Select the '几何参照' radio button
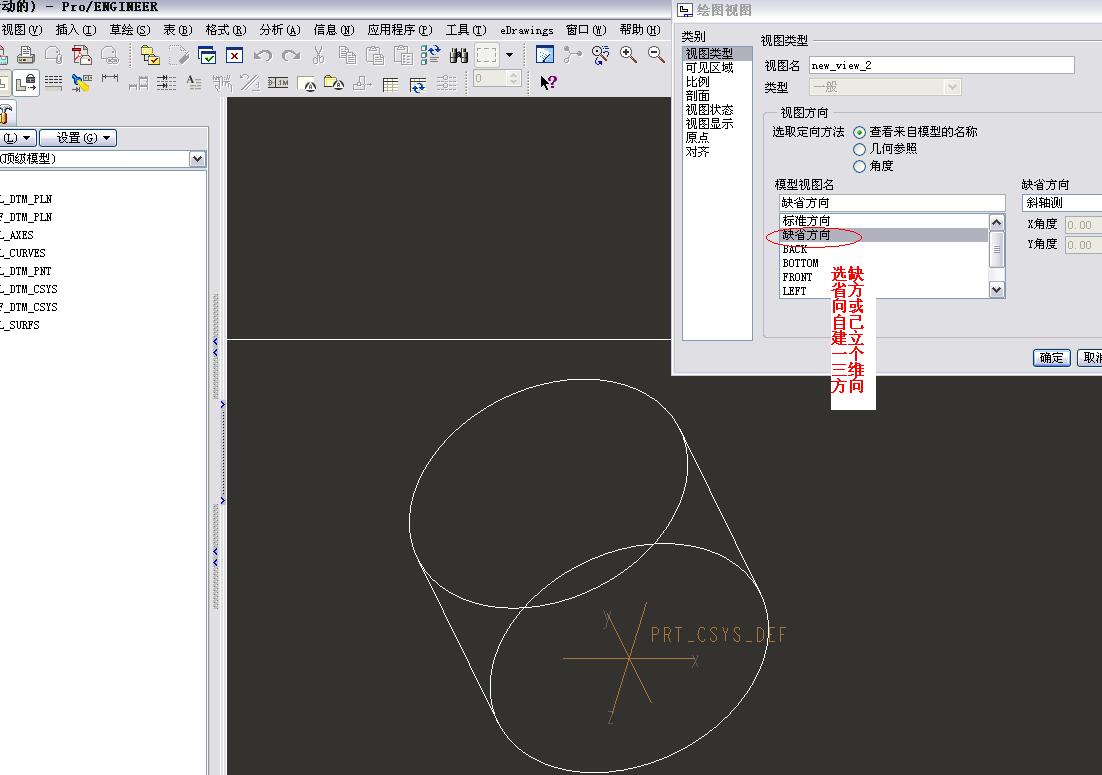 point(859,149)
